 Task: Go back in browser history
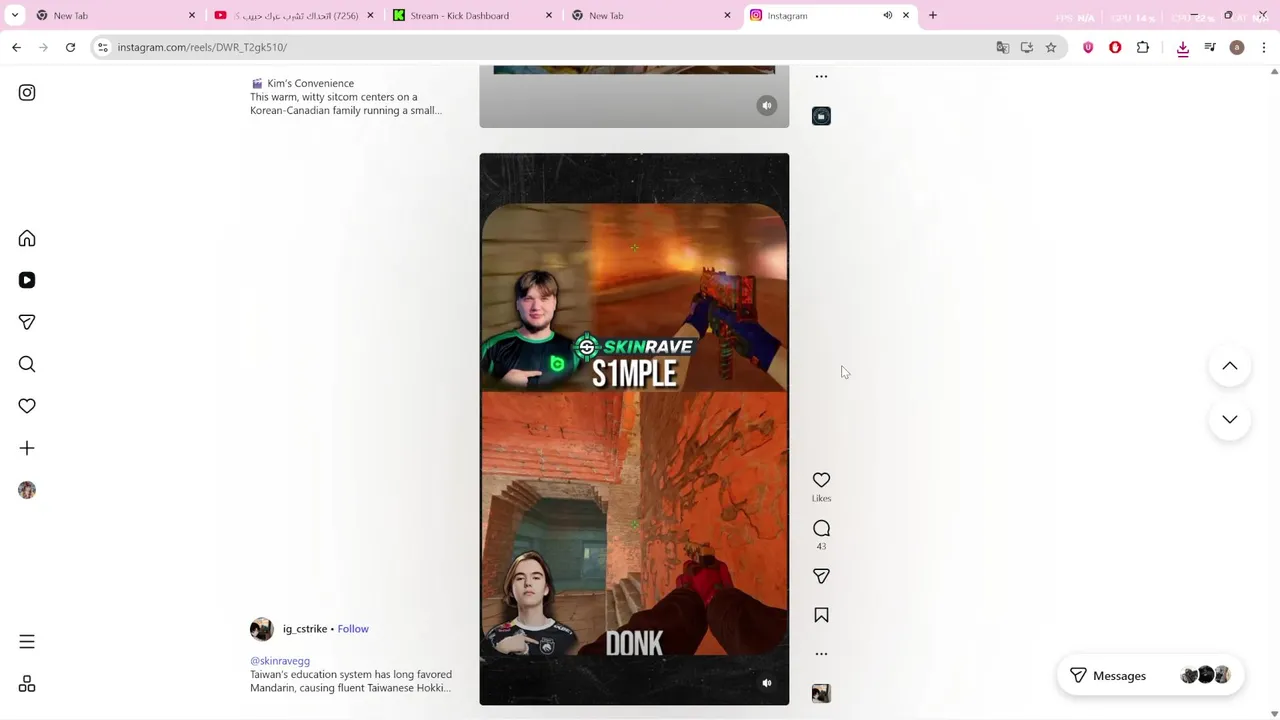(x=17, y=48)
